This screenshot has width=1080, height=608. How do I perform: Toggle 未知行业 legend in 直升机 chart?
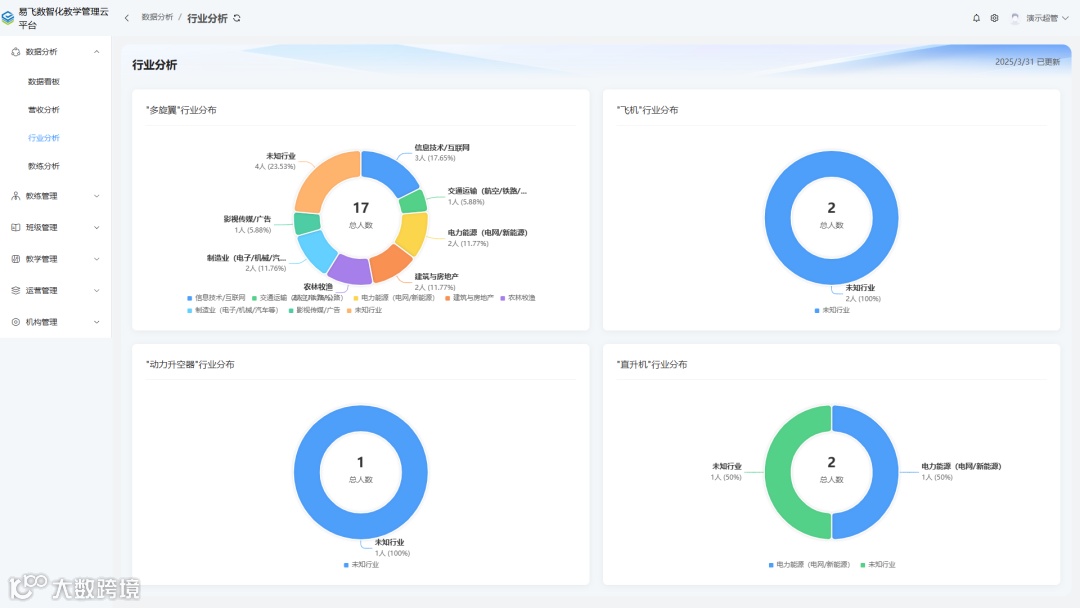[x=878, y=565]
